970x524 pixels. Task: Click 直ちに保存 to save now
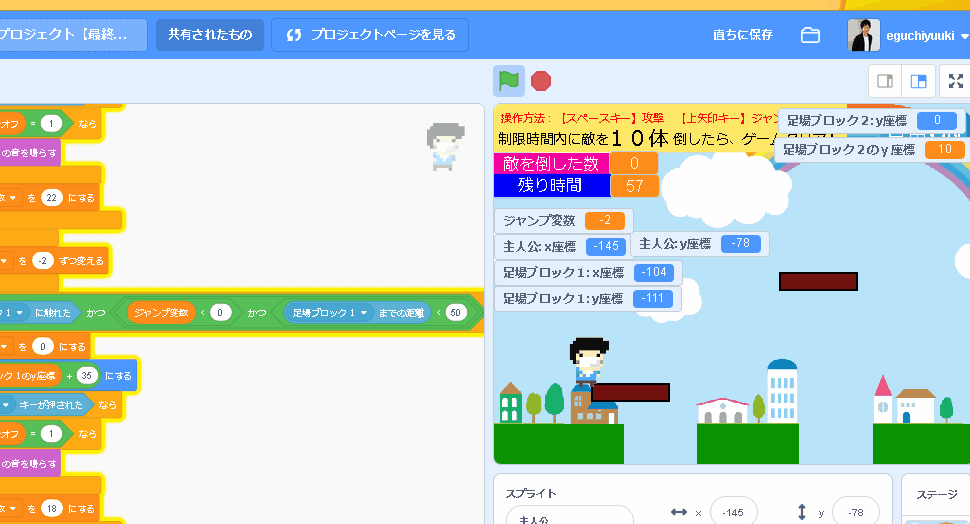pos(742,35)
